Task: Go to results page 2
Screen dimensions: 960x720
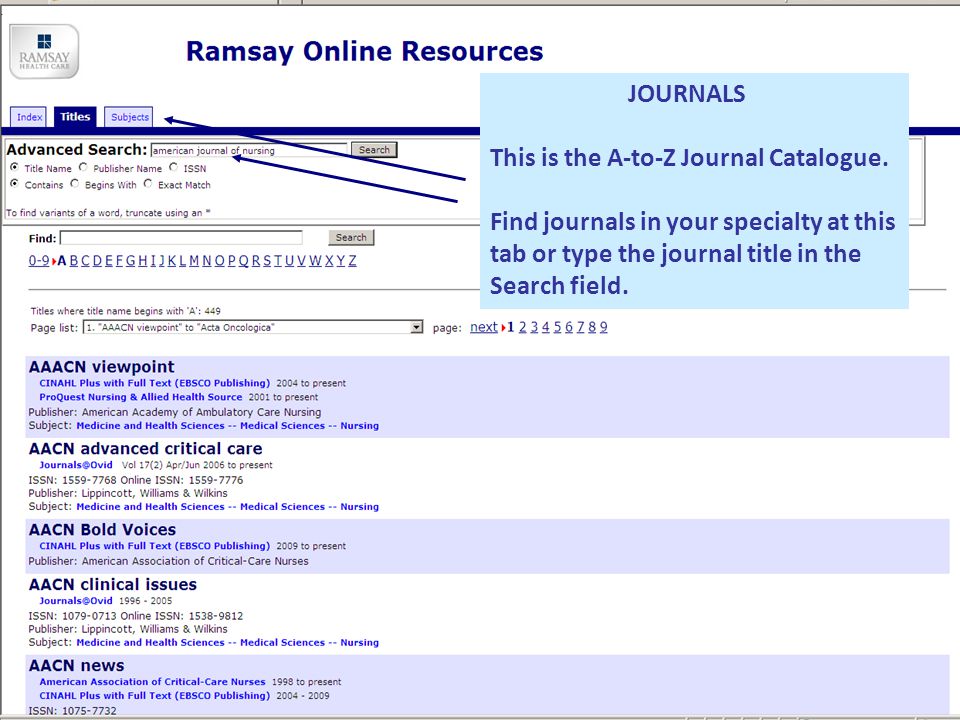Action: pyautogui.click(x=522, y=327)
